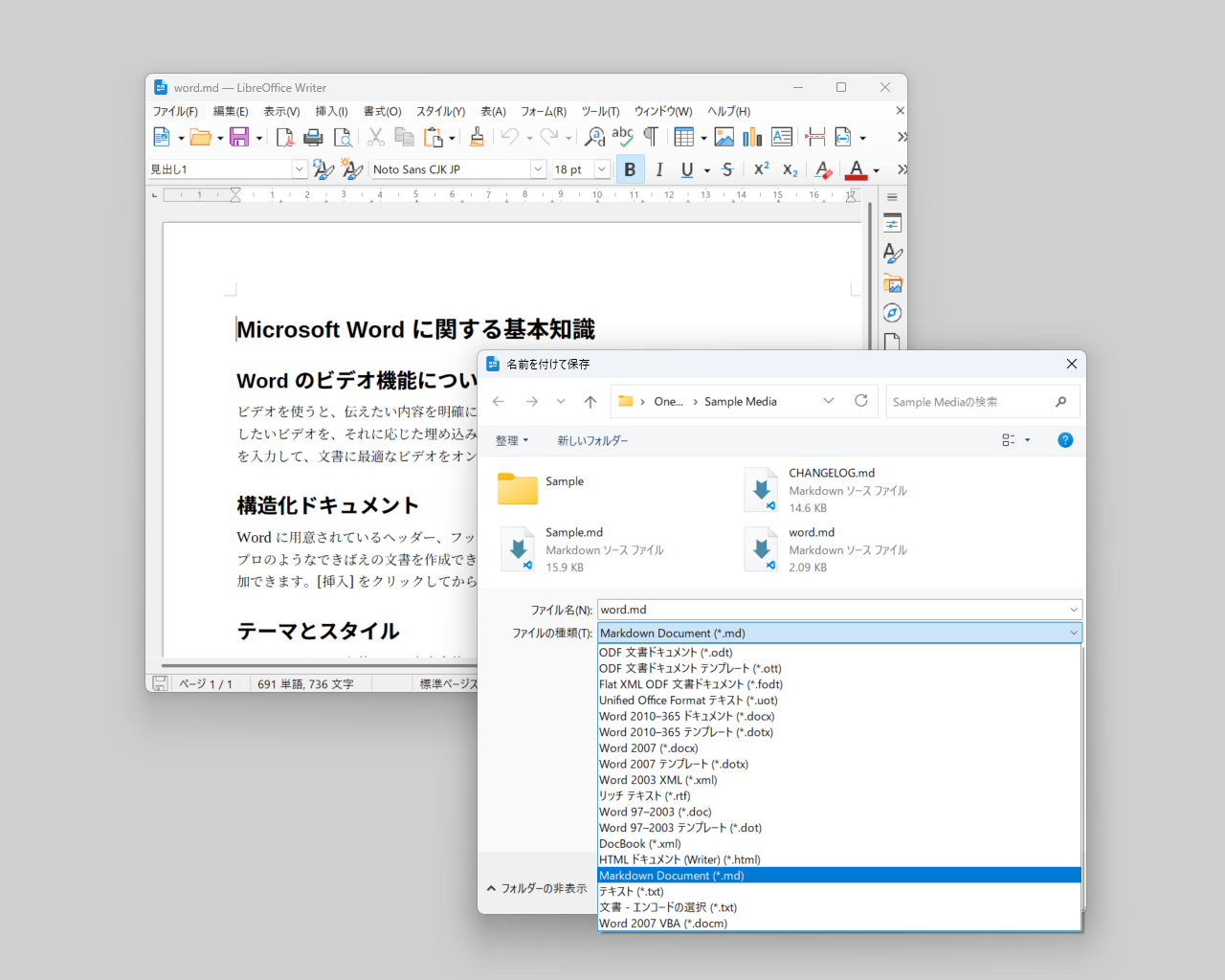Select the Clone Formatting paintbrush tool
The height and width of the screenshot is (980, 1225).
tap(477, 137)
